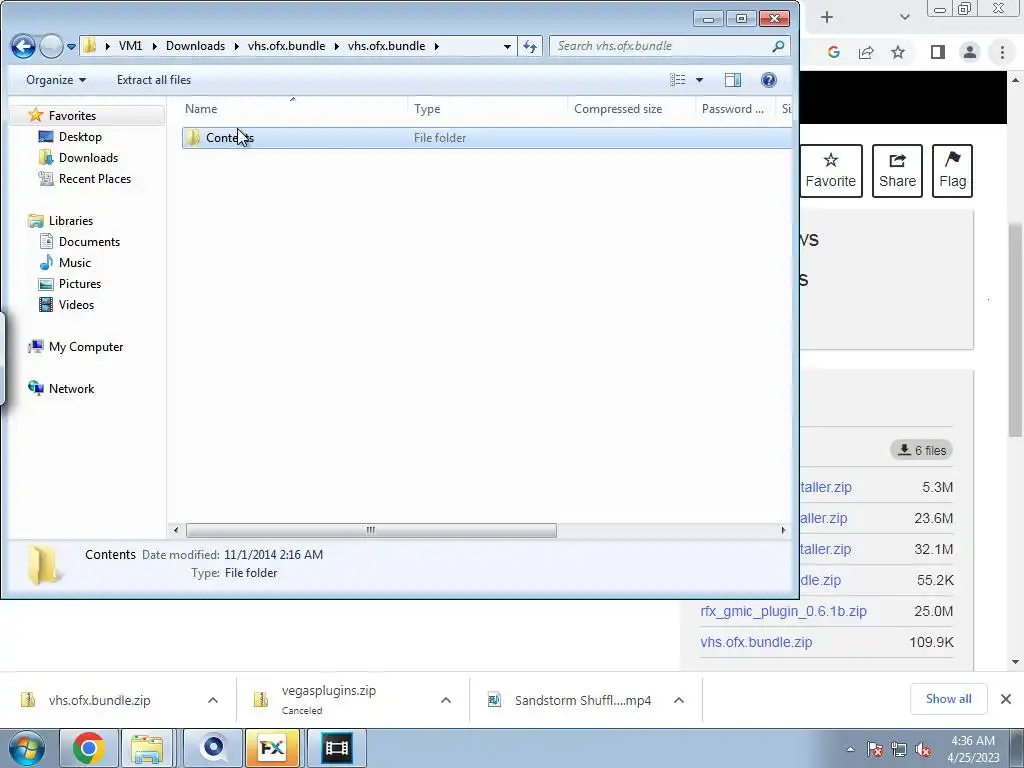This screenshot has width=1024, height=768.
Task: Open Chrome tab search chevron
Action: click(904, 18)
